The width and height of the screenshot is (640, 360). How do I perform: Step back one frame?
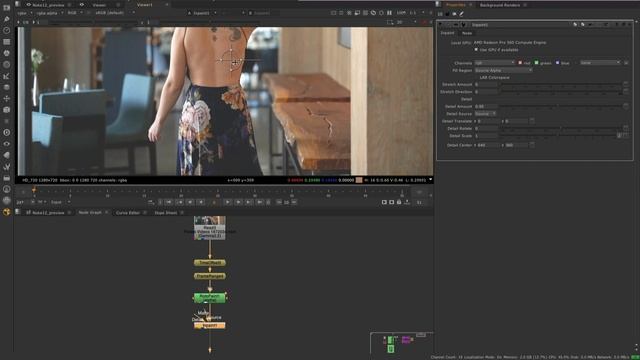190,202
